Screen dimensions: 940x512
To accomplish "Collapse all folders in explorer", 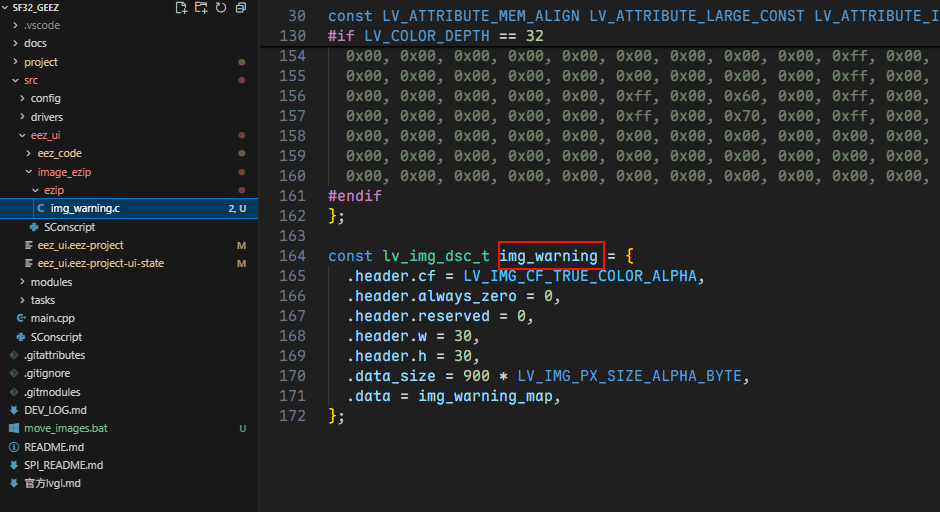I will click(241, 8).
